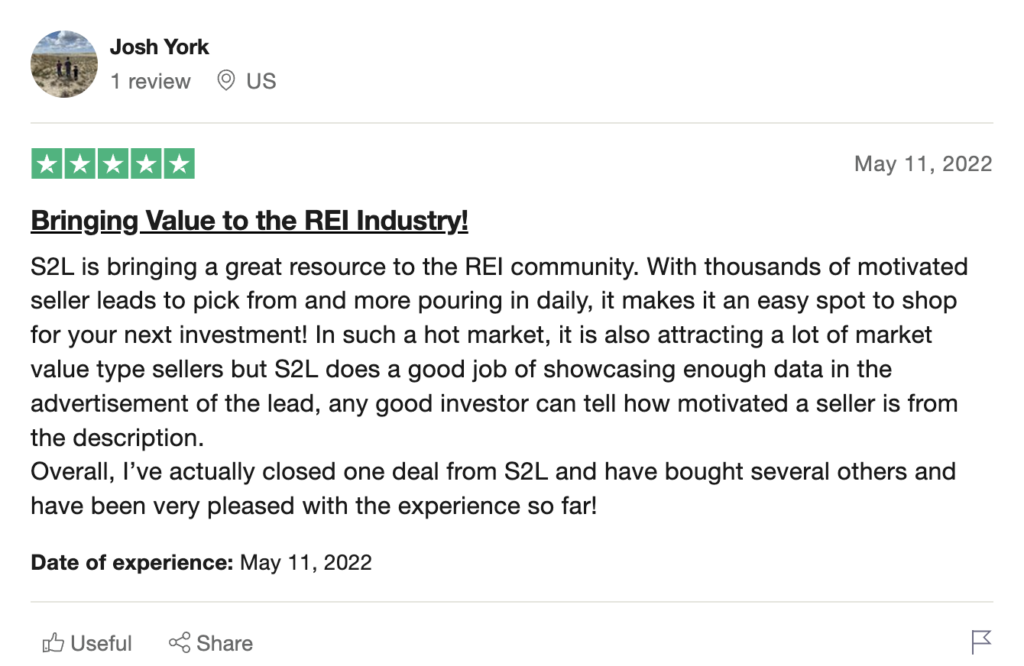Click the "Date of experience:" label
This screenshot has width=1024, height=666.
131,562
